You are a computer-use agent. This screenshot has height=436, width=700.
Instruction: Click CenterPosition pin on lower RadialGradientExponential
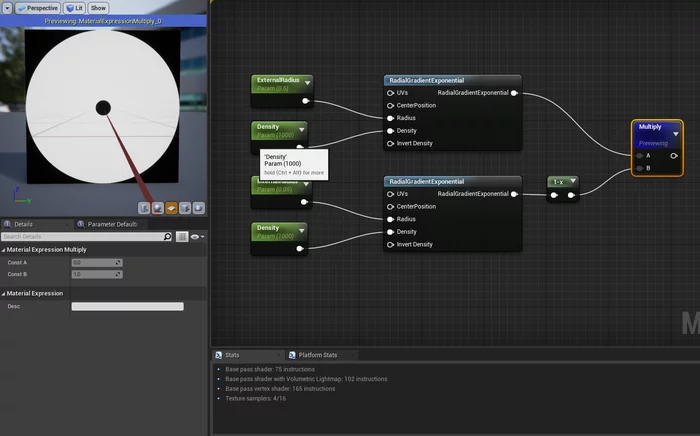click(x=390, y=207)
